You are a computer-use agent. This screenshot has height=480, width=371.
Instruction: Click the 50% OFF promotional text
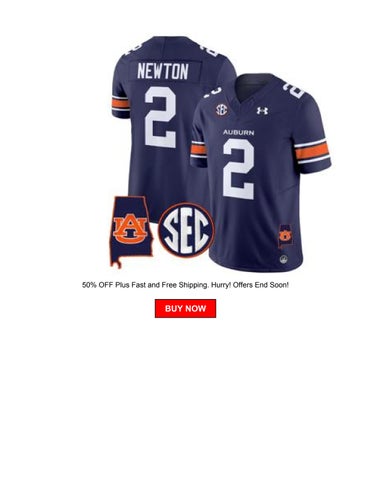tap(98, 285)
